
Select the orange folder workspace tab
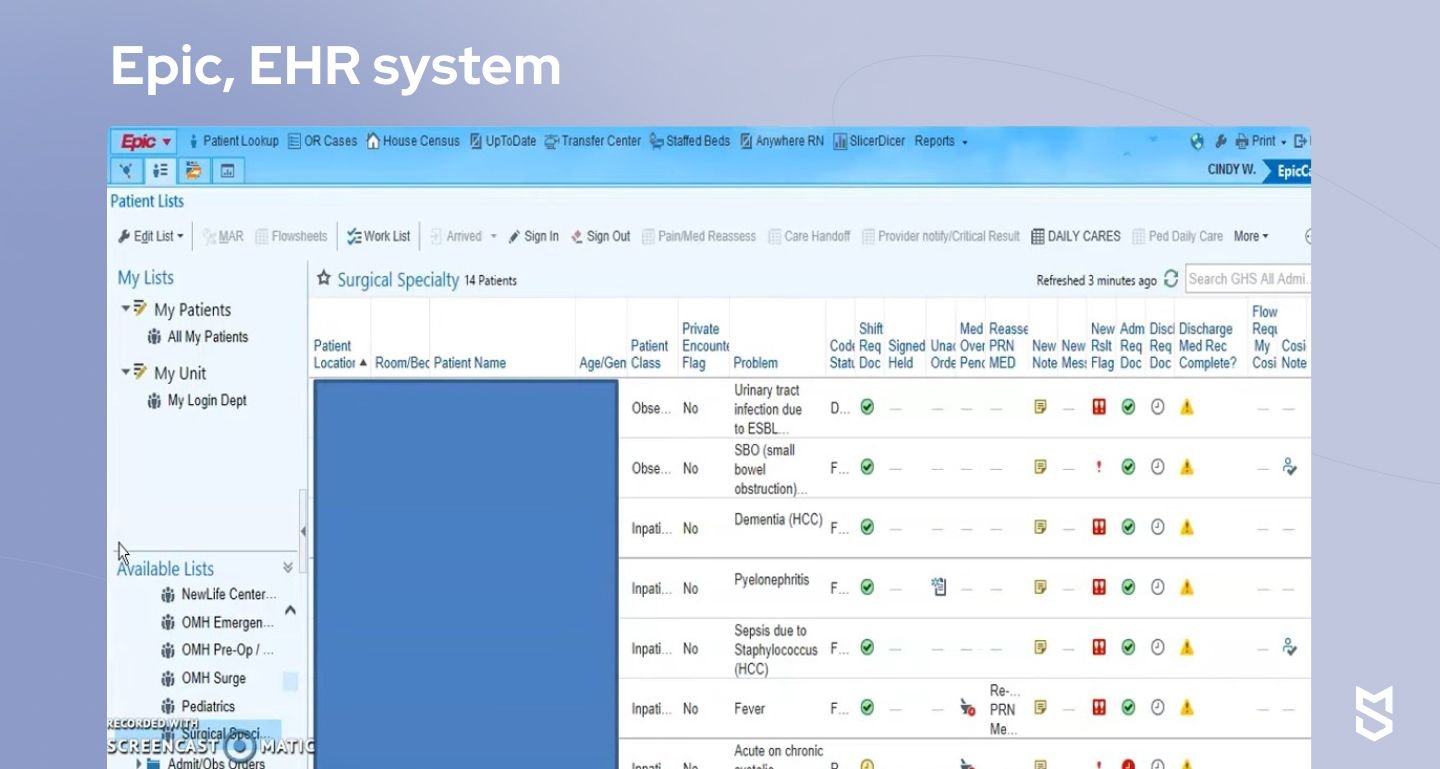193,171
